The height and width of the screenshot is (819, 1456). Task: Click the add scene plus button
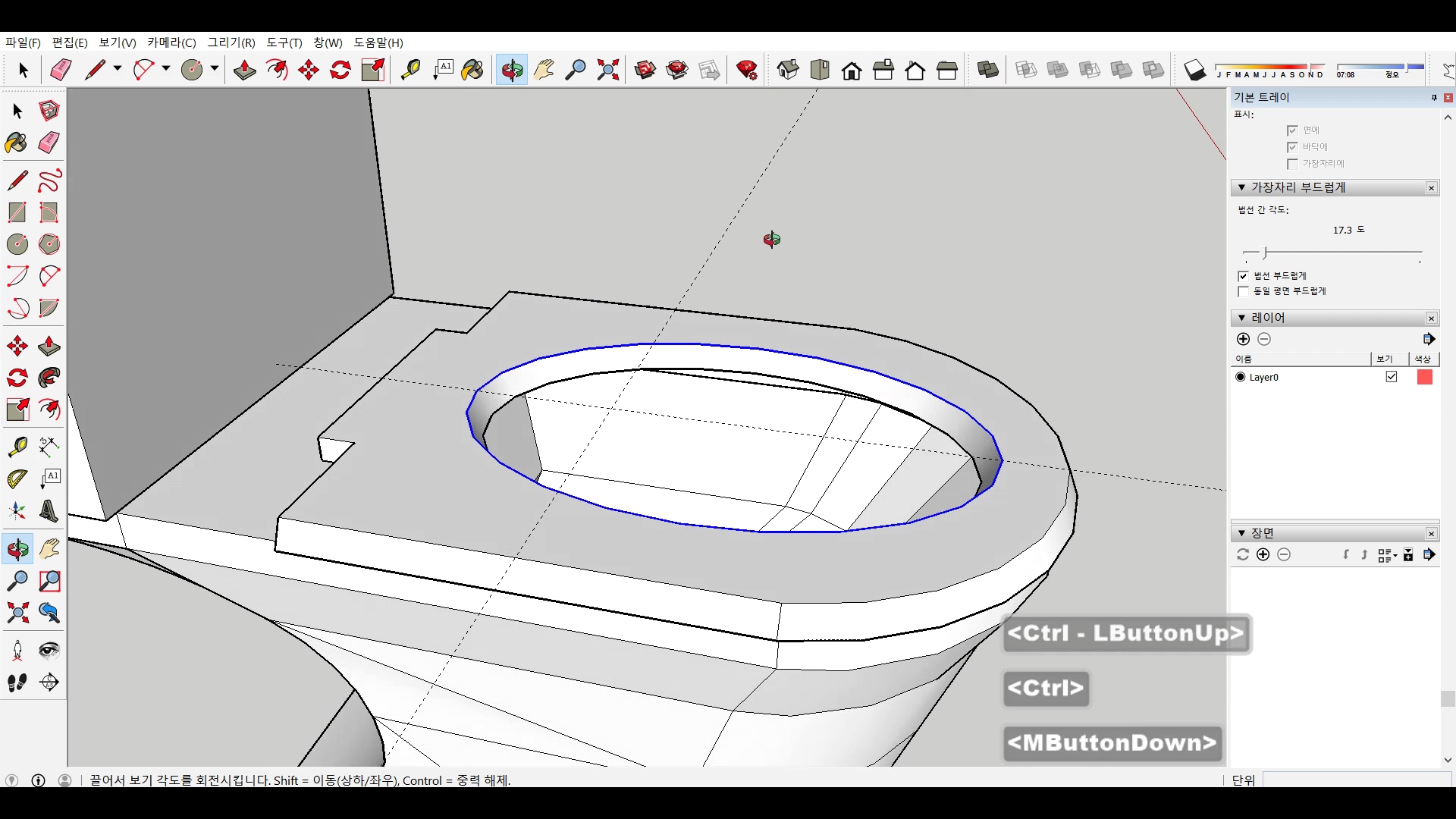click(x=1263, y=555)
